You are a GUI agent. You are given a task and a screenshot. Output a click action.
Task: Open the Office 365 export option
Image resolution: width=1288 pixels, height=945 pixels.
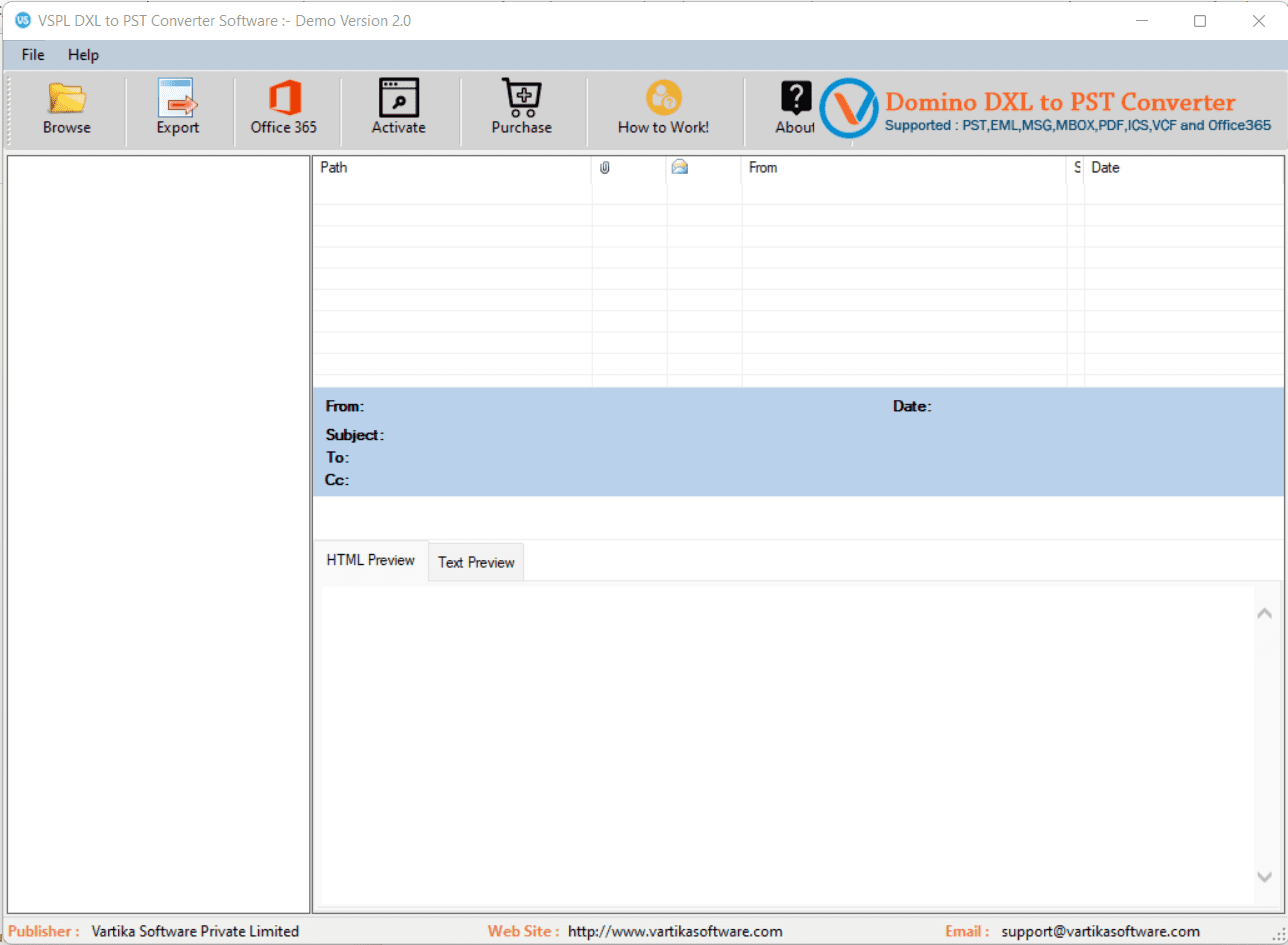coord(284,107)
